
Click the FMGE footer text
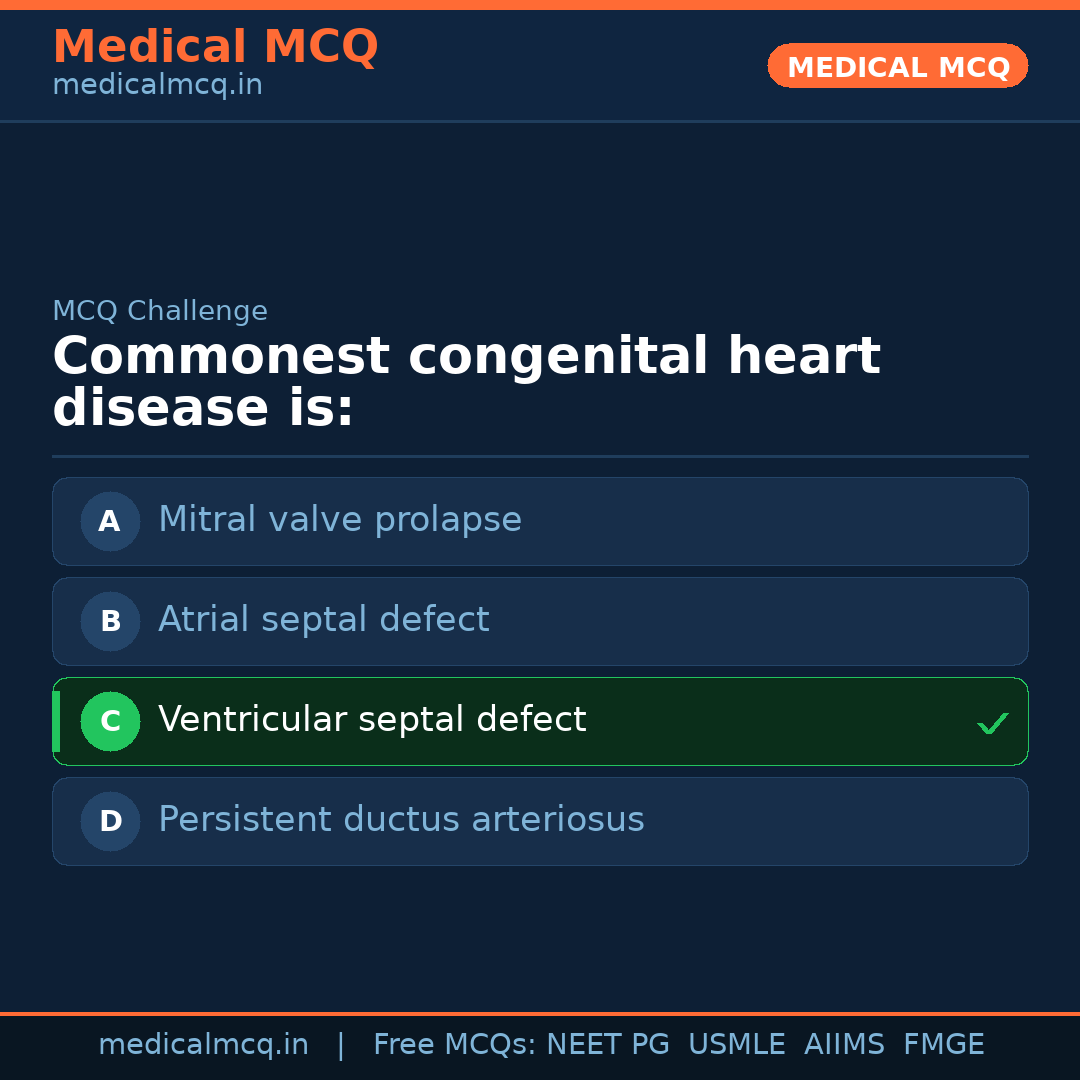[x=943, y=1045]
